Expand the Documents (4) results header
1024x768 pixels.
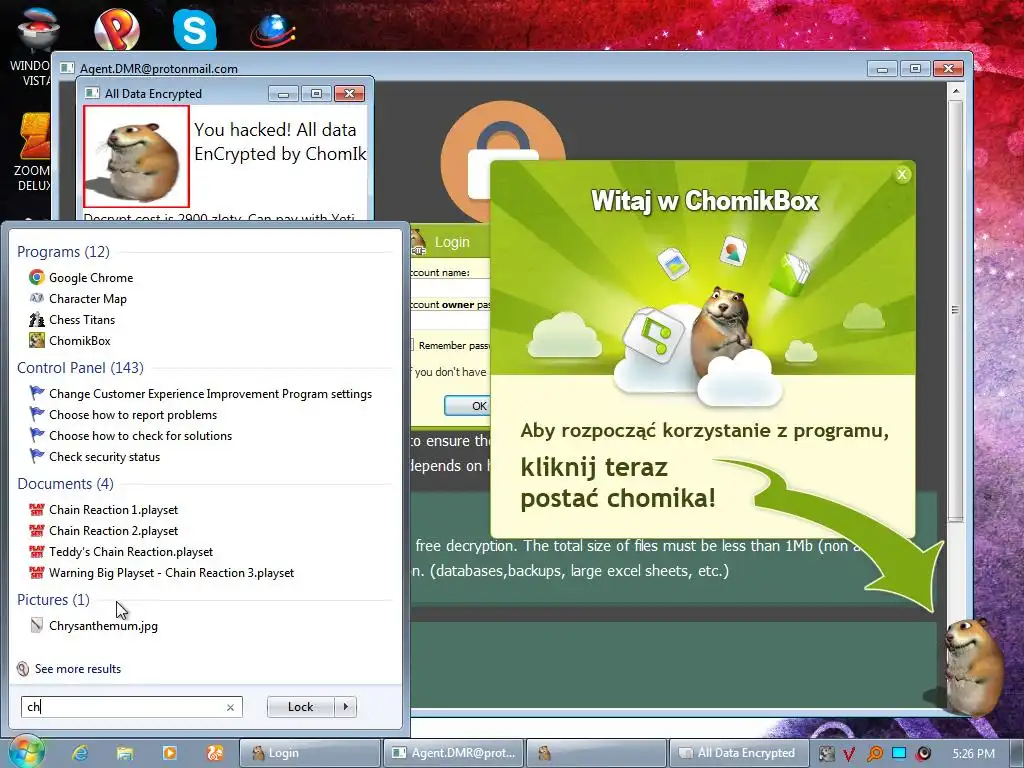[65, 484]
